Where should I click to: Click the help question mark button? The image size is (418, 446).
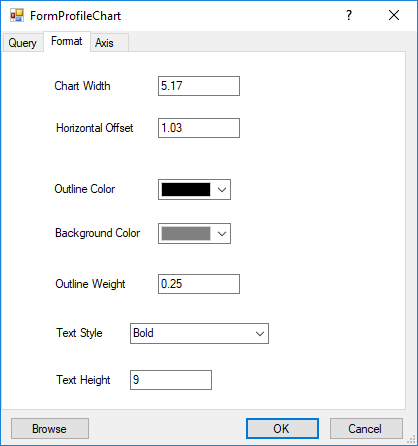[349, 15]
